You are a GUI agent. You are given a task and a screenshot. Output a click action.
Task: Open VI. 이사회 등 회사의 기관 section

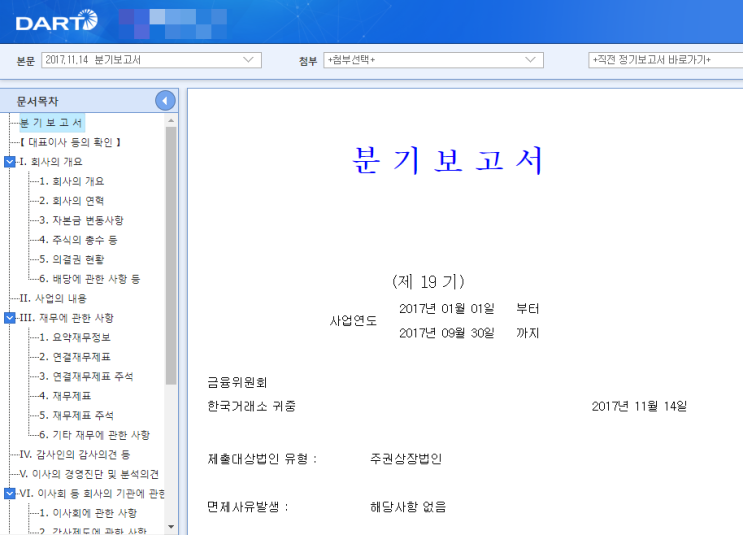[92, 493]
